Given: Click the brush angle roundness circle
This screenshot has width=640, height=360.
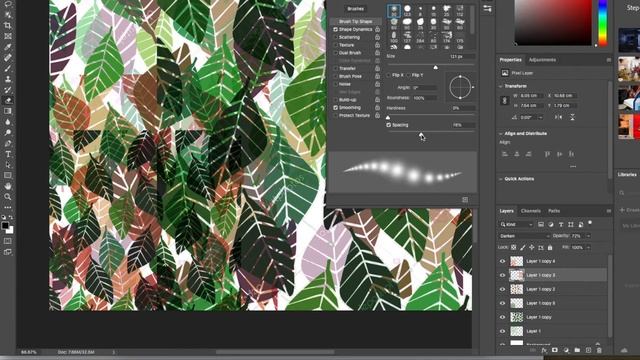Looking at the screenshot, I should (460, 87).
